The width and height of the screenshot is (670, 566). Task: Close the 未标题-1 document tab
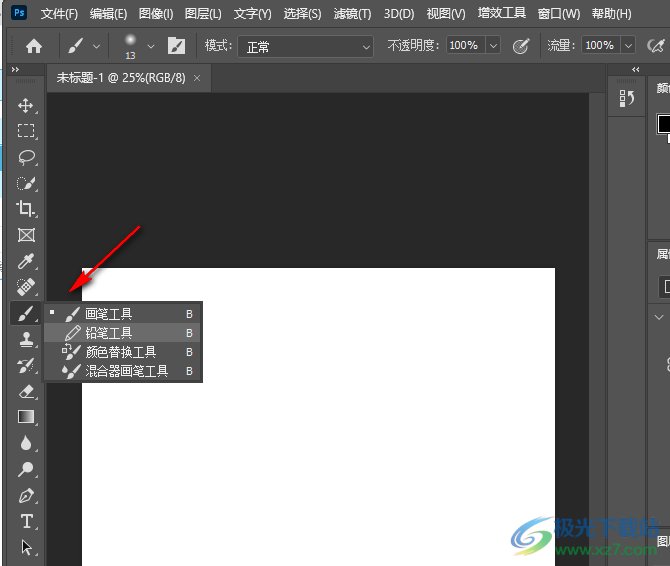(x=197, y=78)
